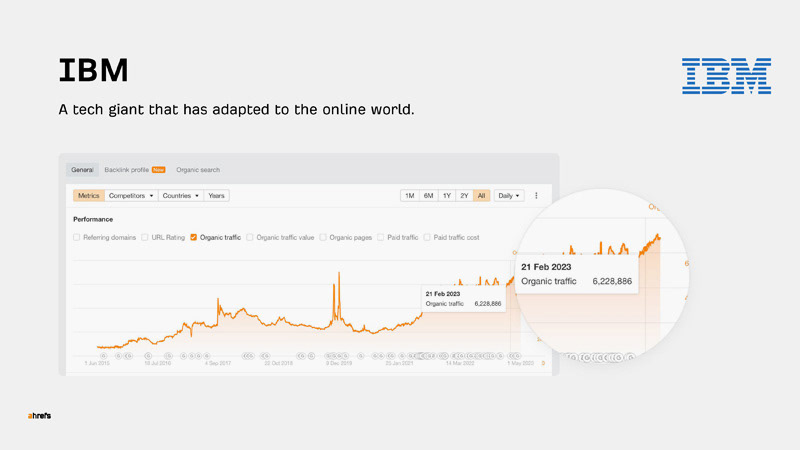This screenshot has width=800, height=450.
Task: Uncheck the Organic traffic checkbox
Action: click(x=193, y=237)
